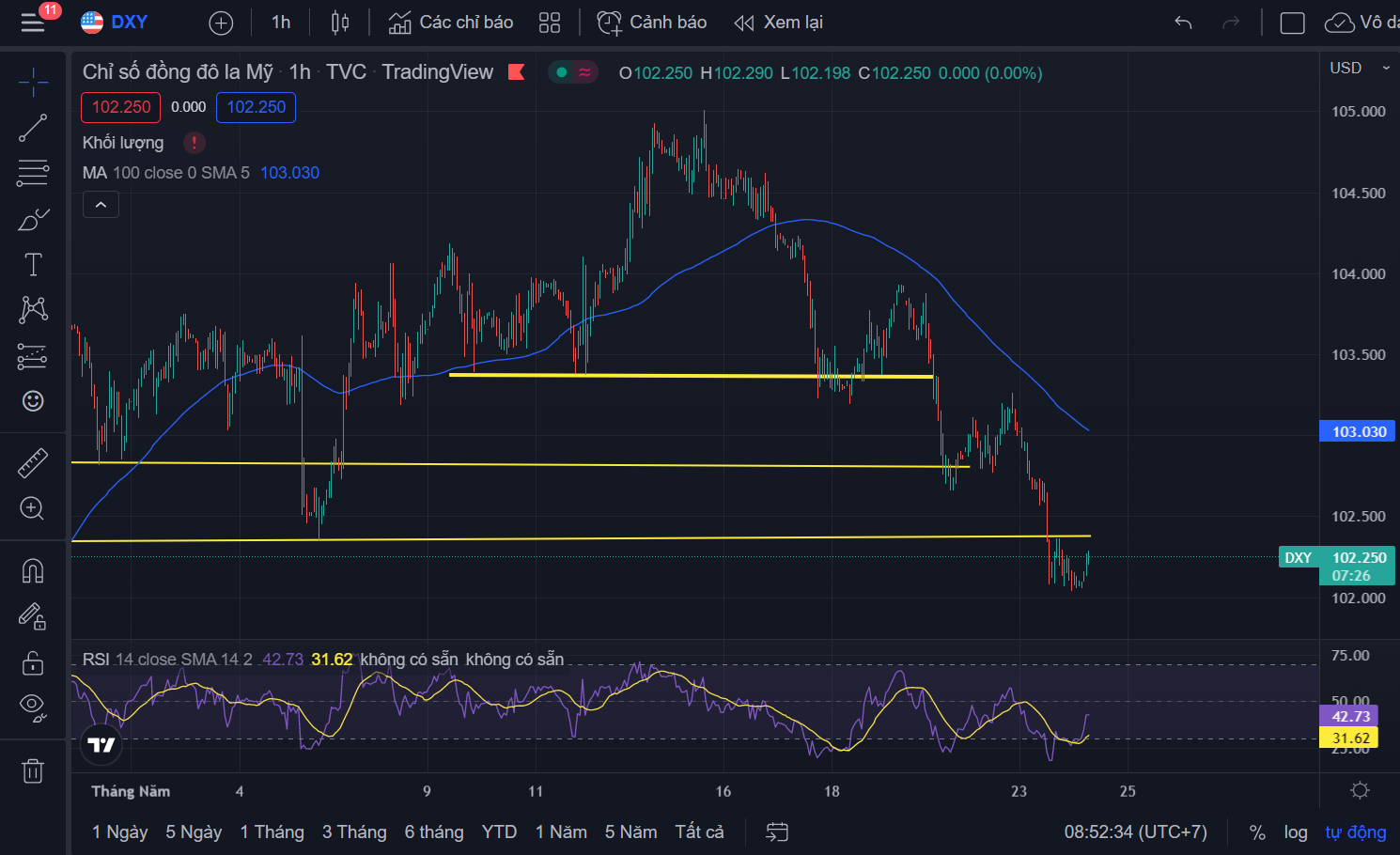Click the red 102.250 sell price box
The height and width of the screenshot is (855, 1400).
(x=121, y=107)
